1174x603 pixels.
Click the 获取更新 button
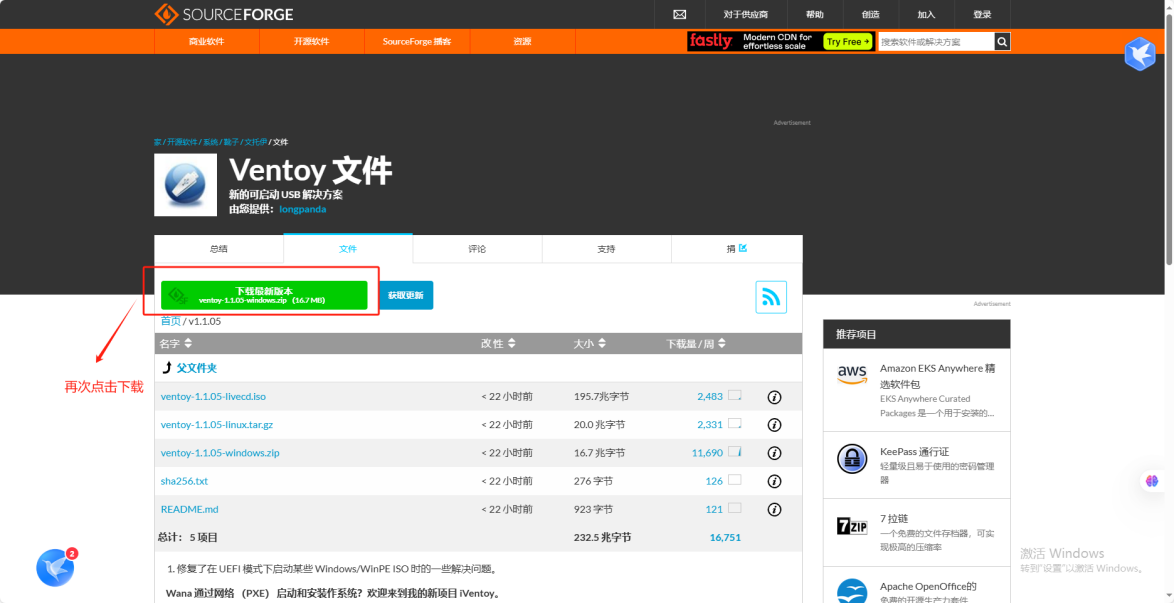tap(406, 295)
